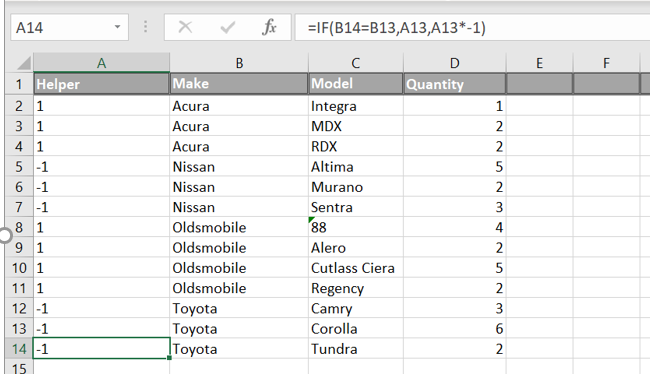Click the Enter checkmark formula bar icon

click(x=228, y=27)
